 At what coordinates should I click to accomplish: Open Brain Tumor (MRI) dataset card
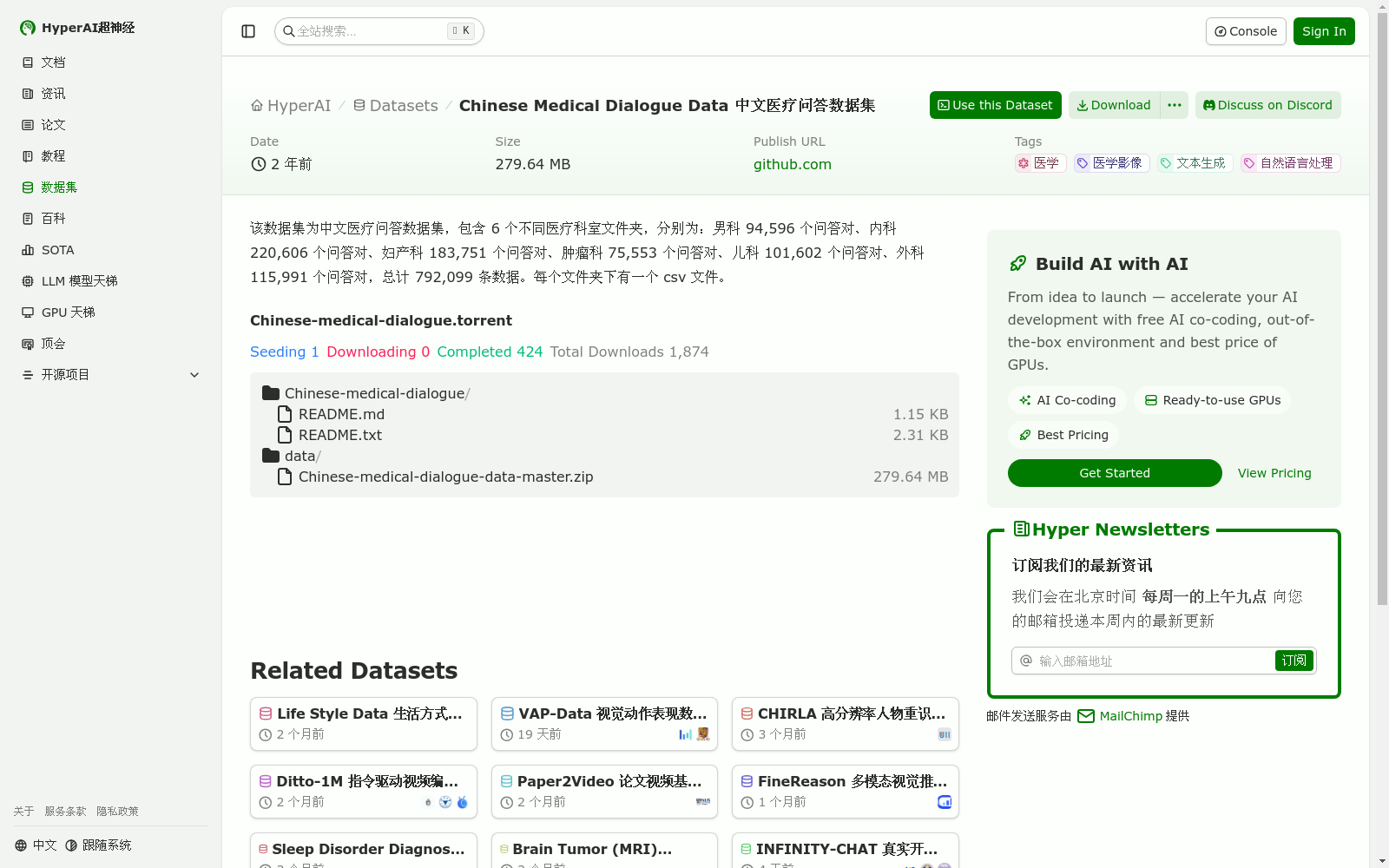(604, 851)
